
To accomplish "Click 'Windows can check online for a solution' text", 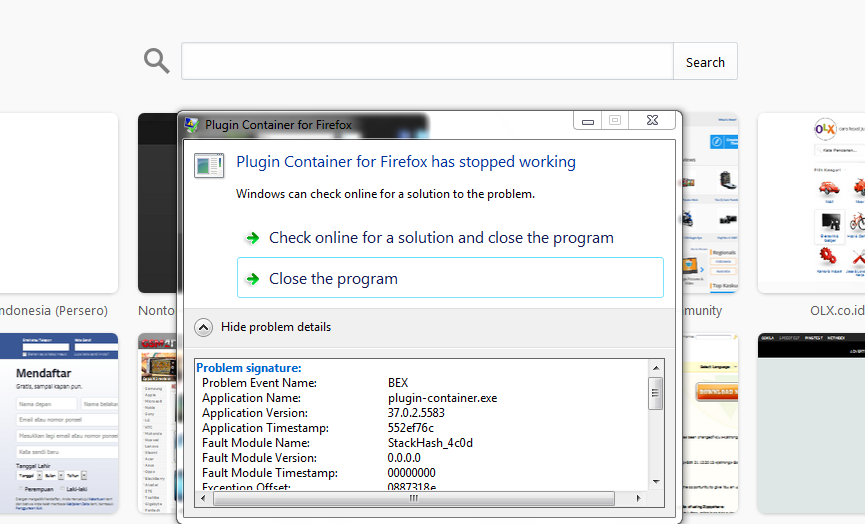I will [386, 194].
